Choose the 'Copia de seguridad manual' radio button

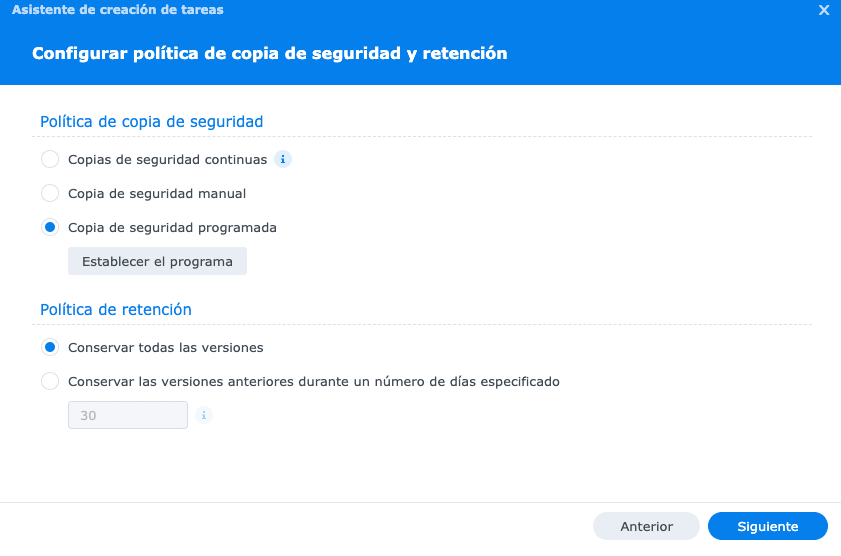tap(50, 193)
